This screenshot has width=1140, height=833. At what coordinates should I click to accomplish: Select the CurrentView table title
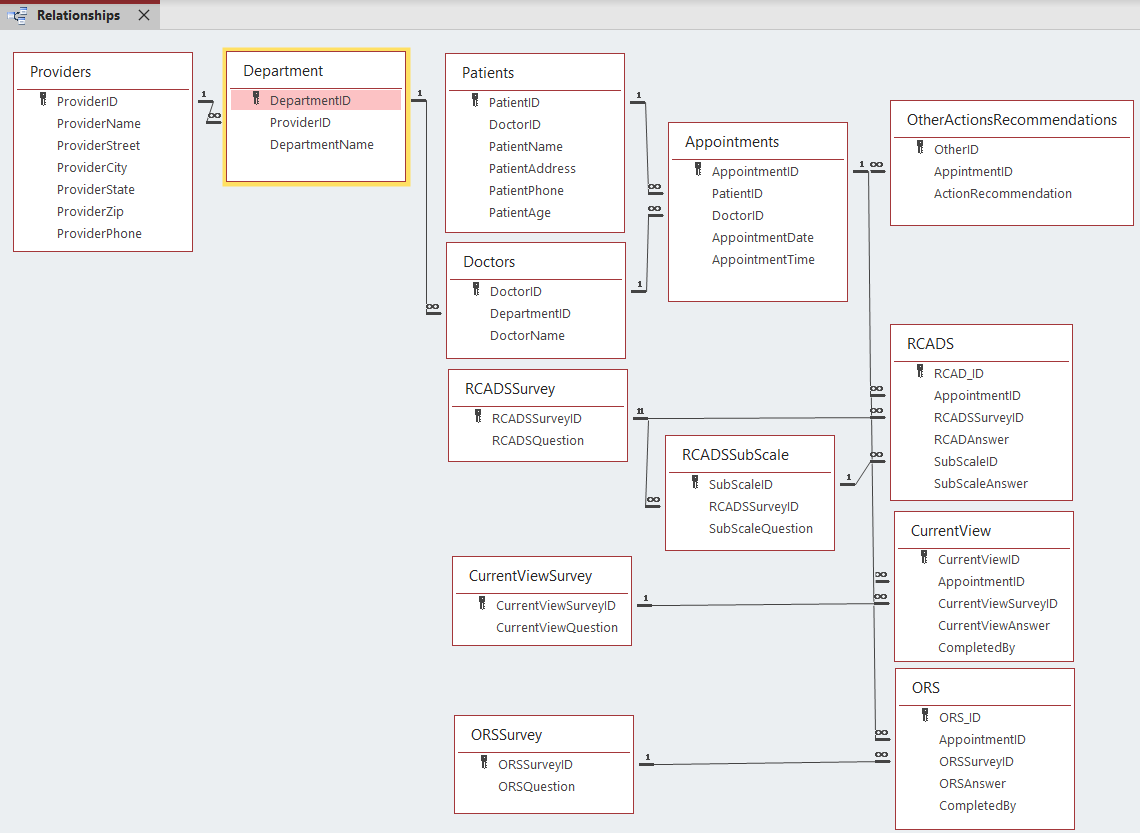click(950, 531)
